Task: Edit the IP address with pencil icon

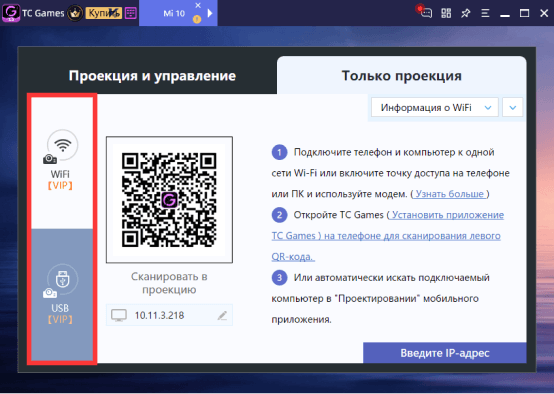Action: (222, 315)
